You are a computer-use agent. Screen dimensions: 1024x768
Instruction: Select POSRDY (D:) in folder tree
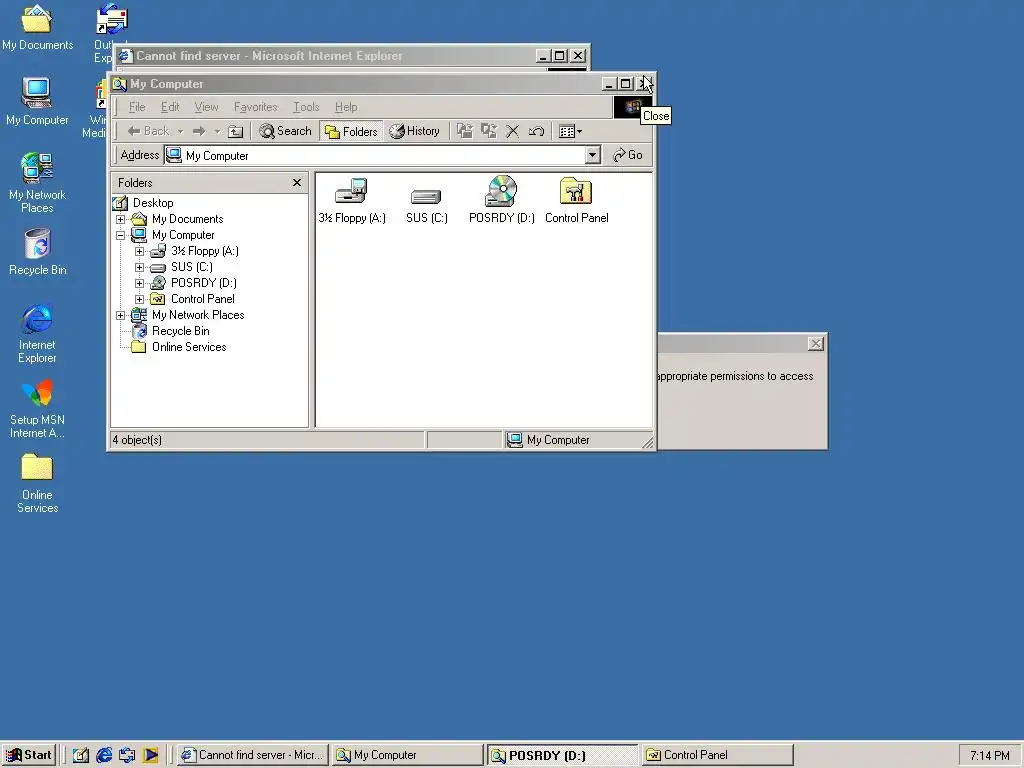[x=203, y=283]
